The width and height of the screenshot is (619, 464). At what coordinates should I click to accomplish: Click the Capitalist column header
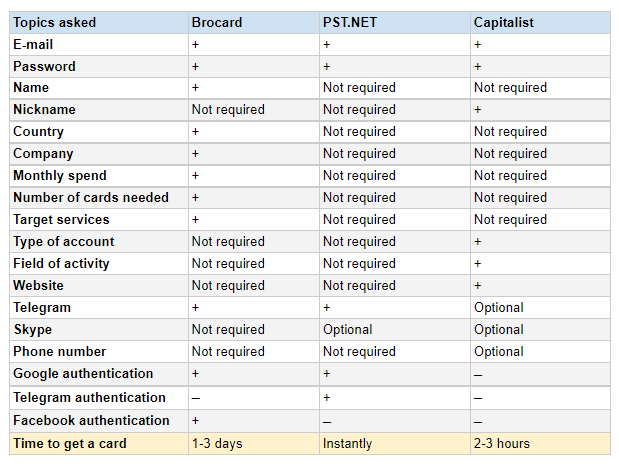point(502,22)
